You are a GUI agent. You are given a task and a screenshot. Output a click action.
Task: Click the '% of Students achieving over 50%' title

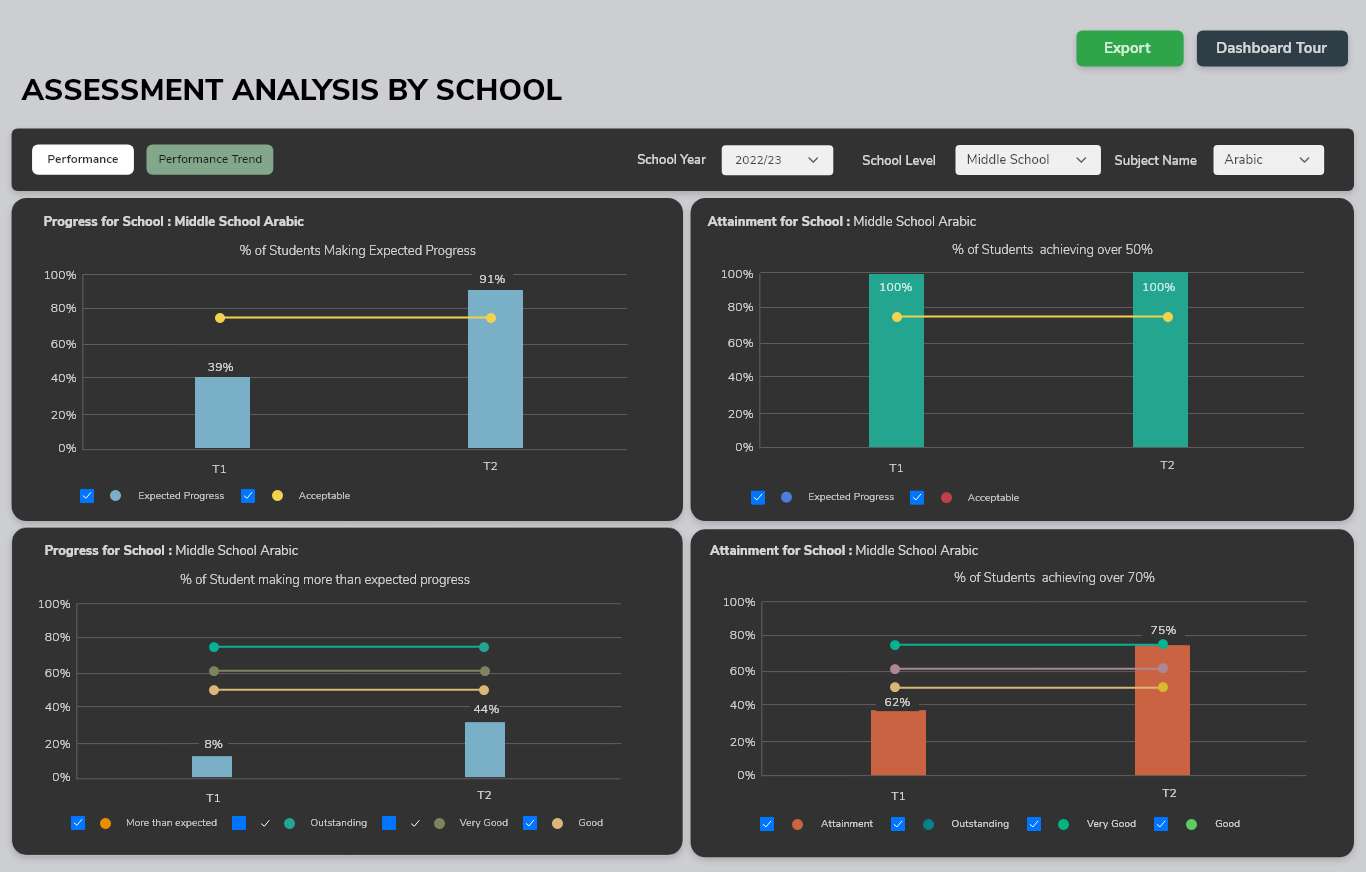tap(1052, 249)
